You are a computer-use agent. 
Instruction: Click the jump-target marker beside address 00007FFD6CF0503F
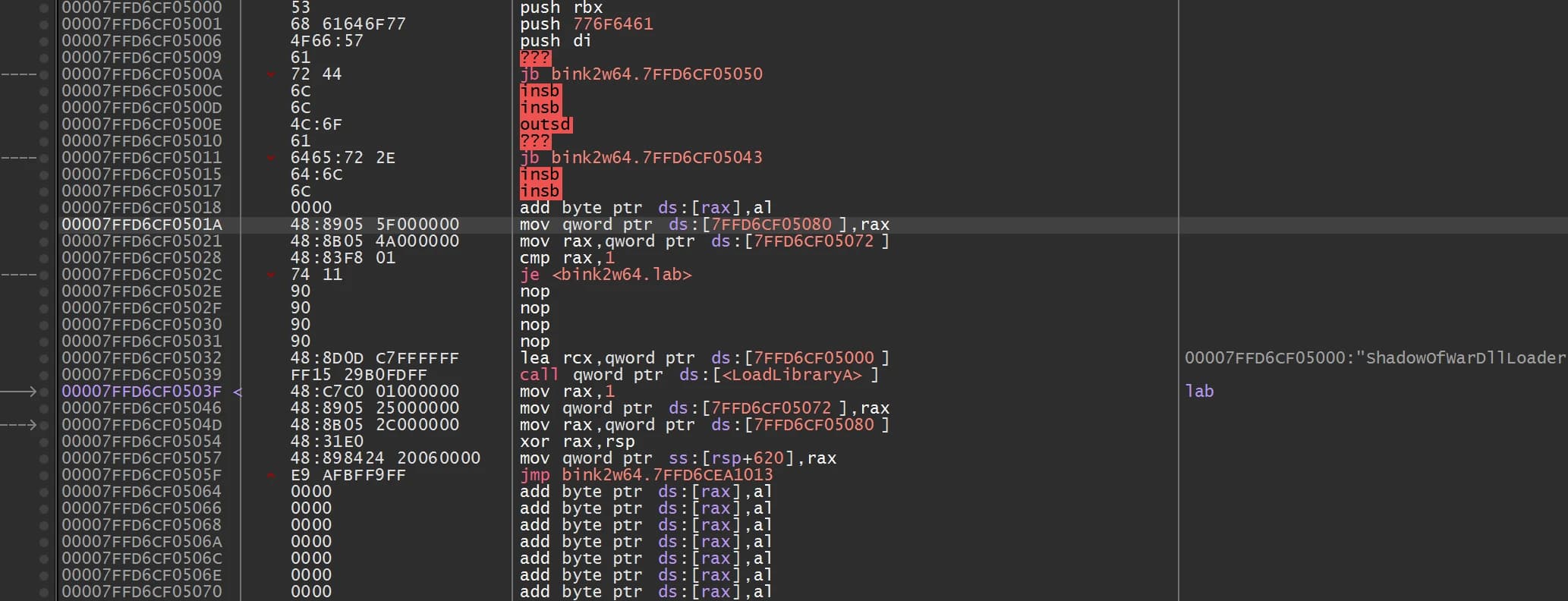(x=237, y=392)
